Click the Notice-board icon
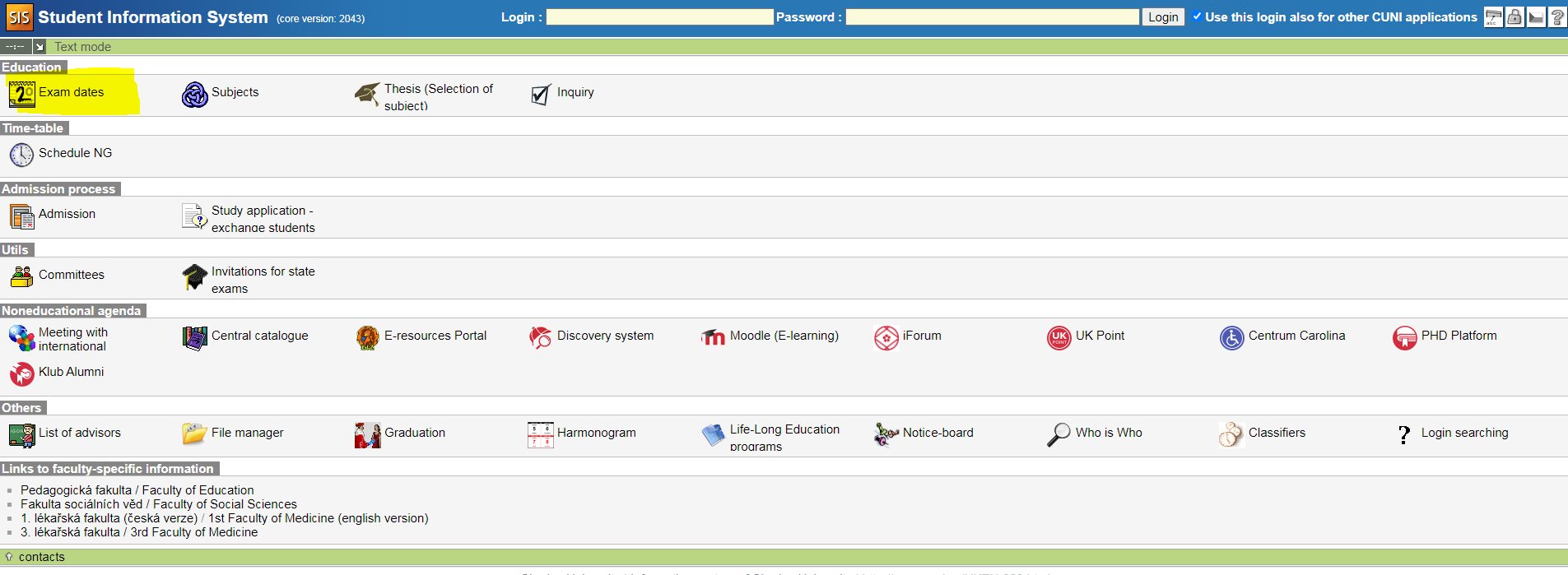Screen dimensions: 1568x575 886,434
